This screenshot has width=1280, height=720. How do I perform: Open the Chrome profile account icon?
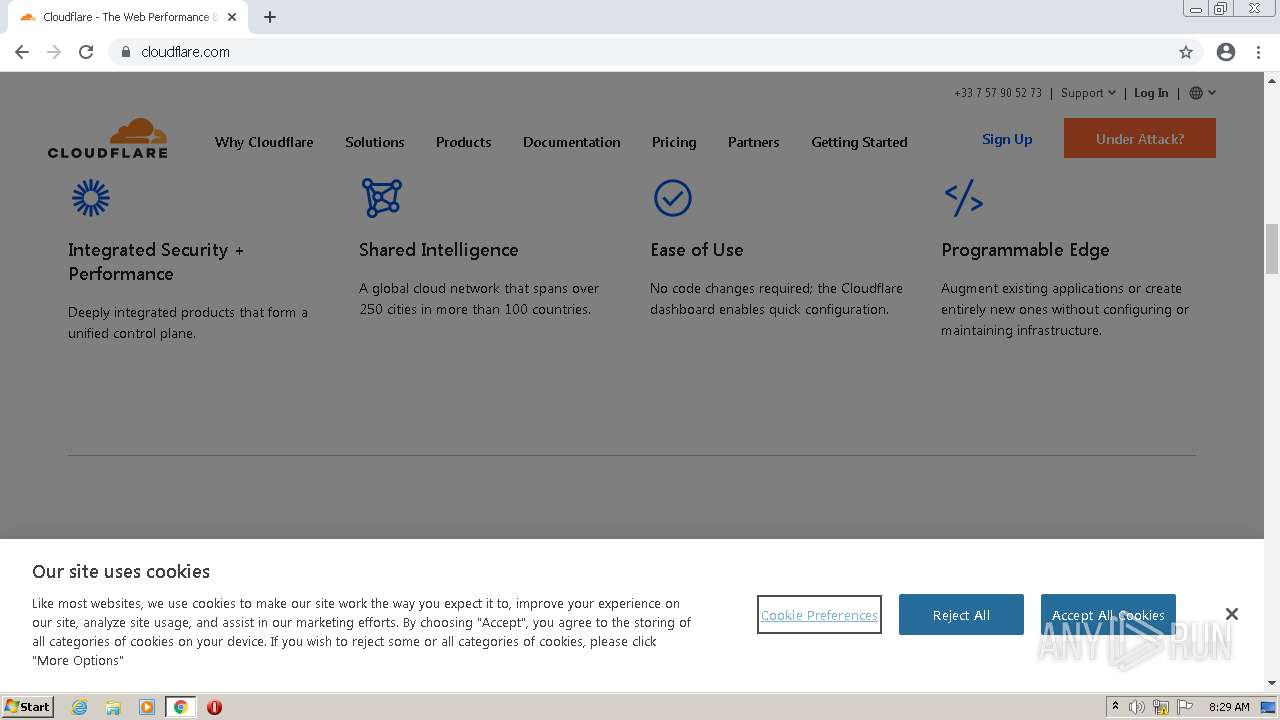(1226, 52)
